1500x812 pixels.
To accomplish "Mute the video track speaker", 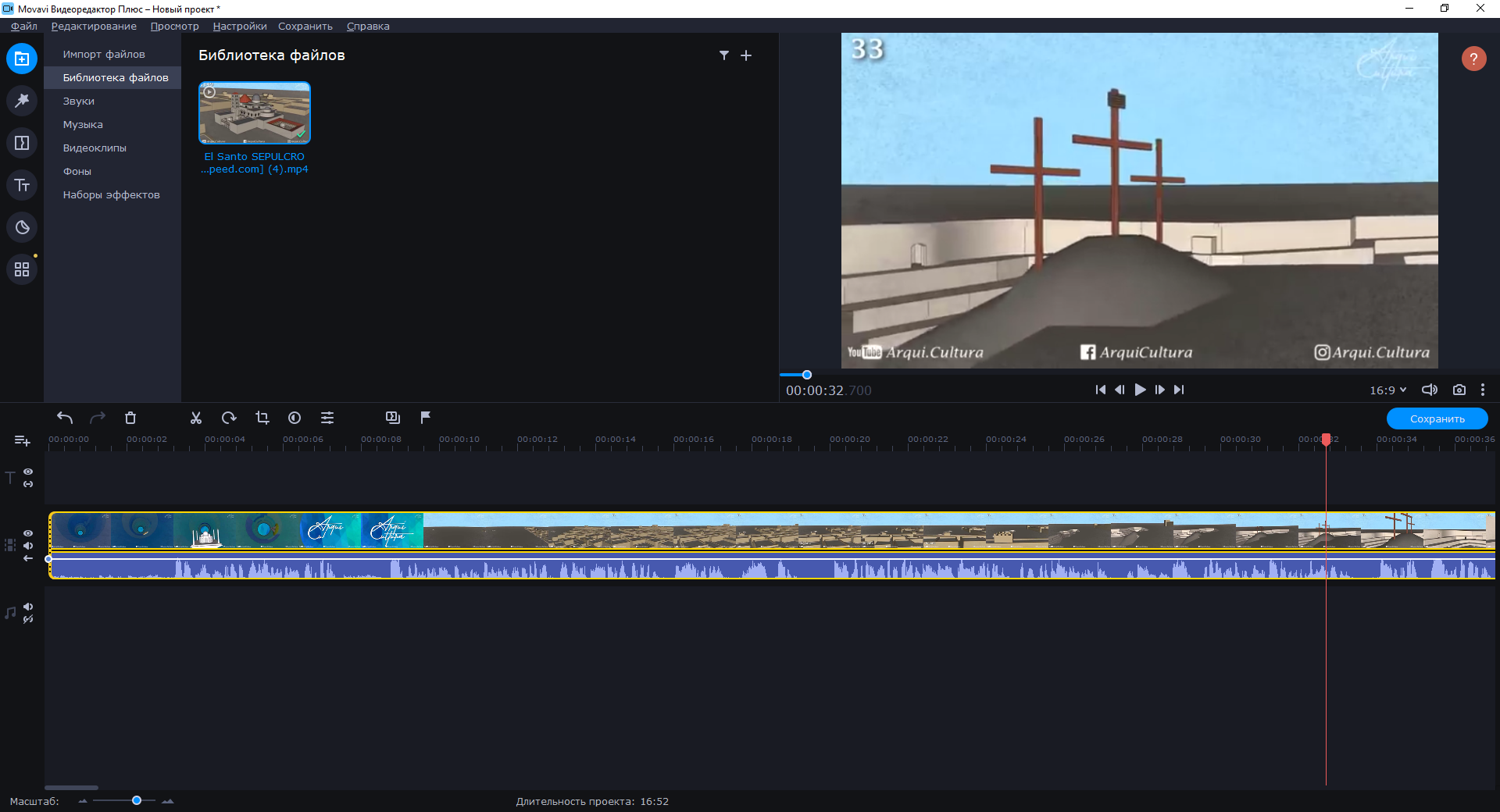I will pyautogui.click(x=28, y=546).
